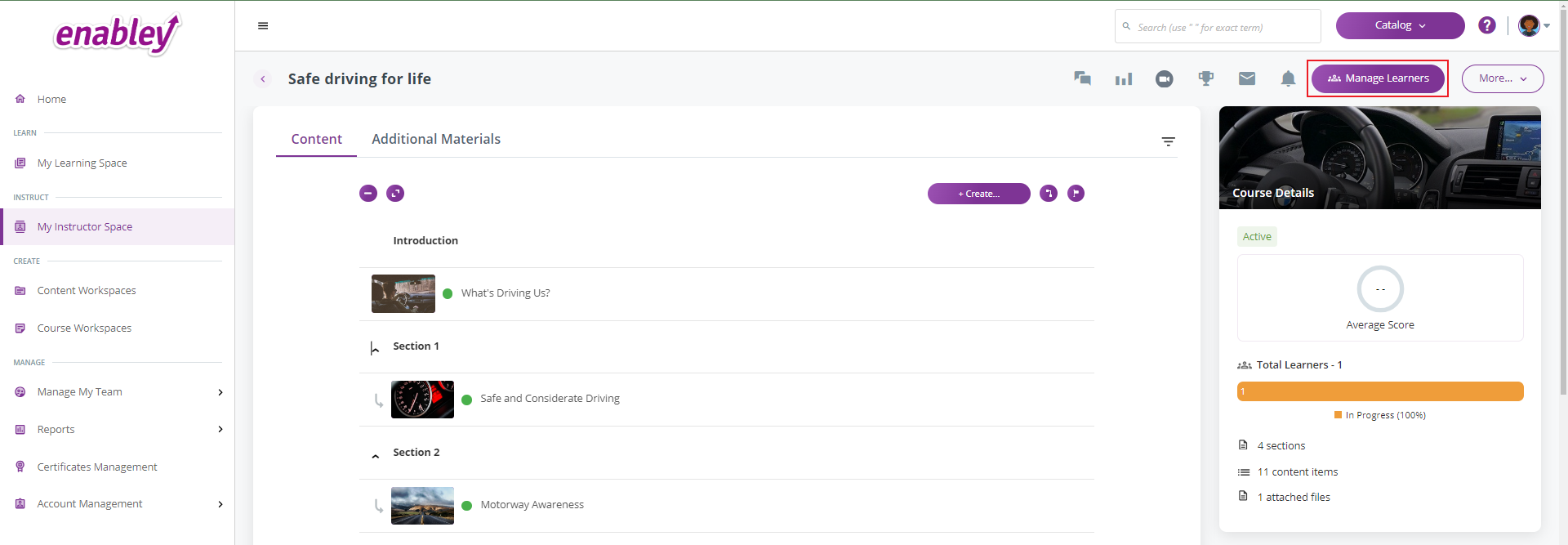The height and width of the screenshot is (545, 1568).
Task: Click the Average Score circle gauge
Action: point(1380,288)
